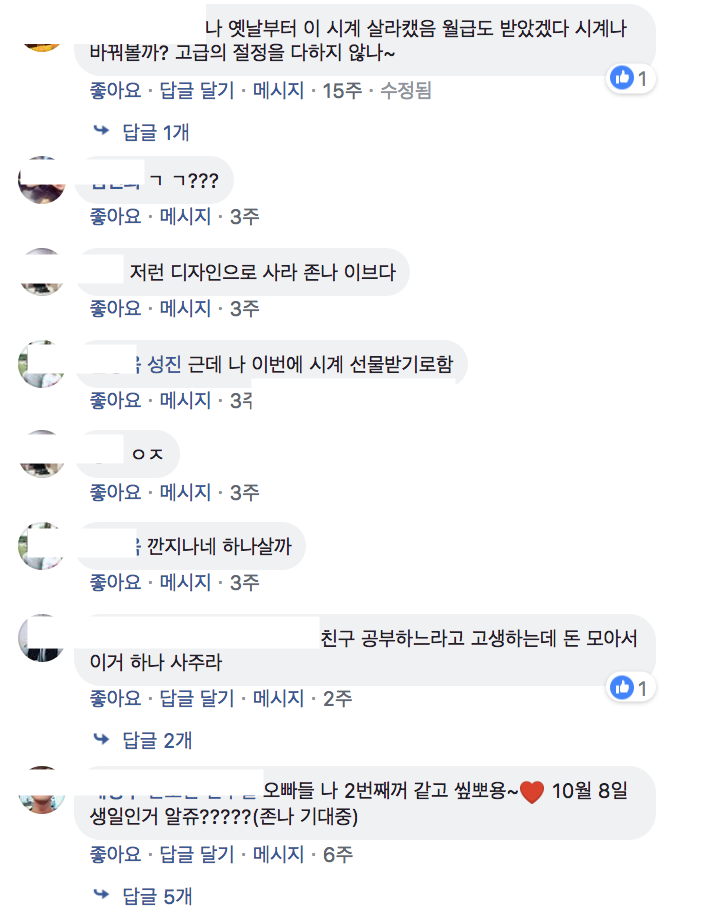Click the reply arrow icon beside '답글 1개'
Viewport: 706px width, 912px height.
point(98,130)
